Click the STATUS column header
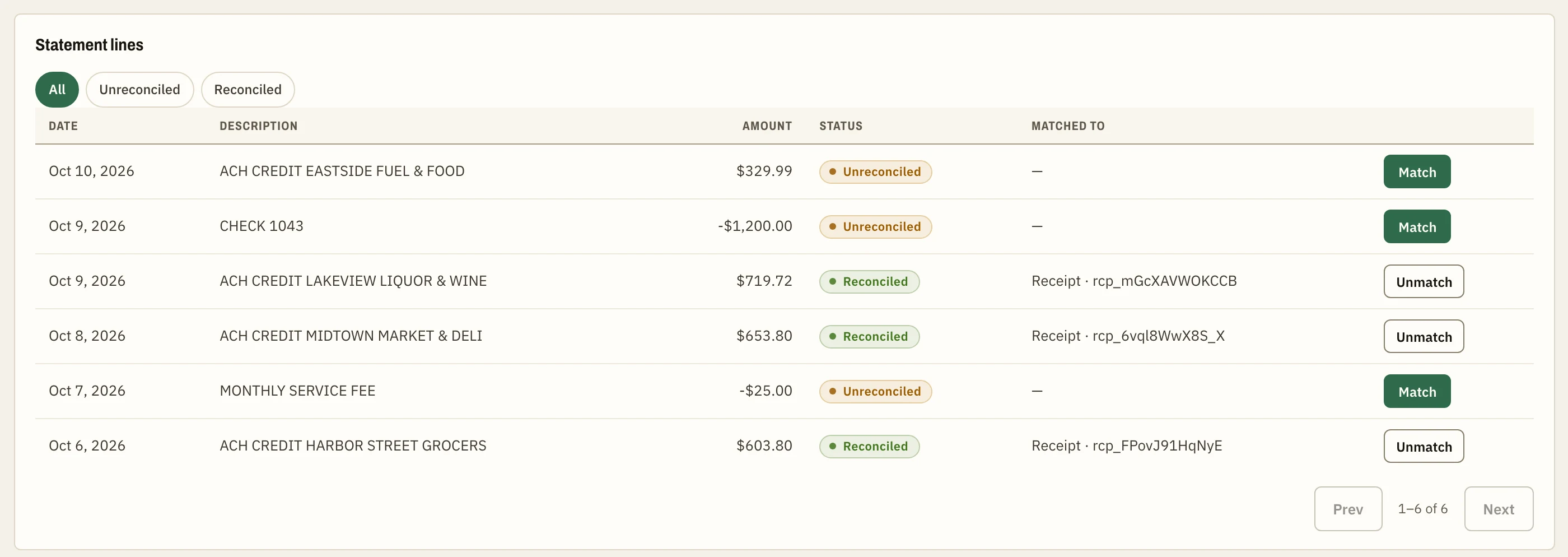 point(841,126)
